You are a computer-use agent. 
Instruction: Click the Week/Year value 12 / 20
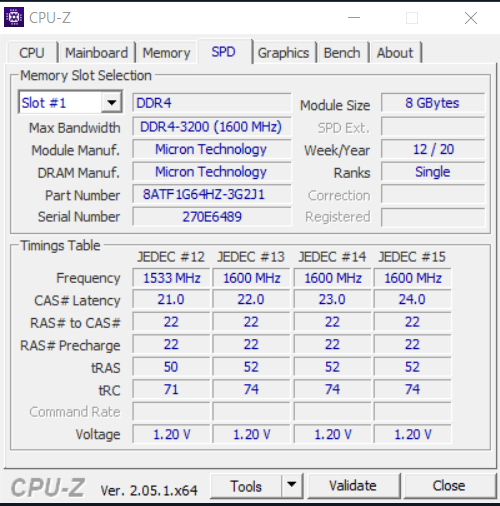433,149
